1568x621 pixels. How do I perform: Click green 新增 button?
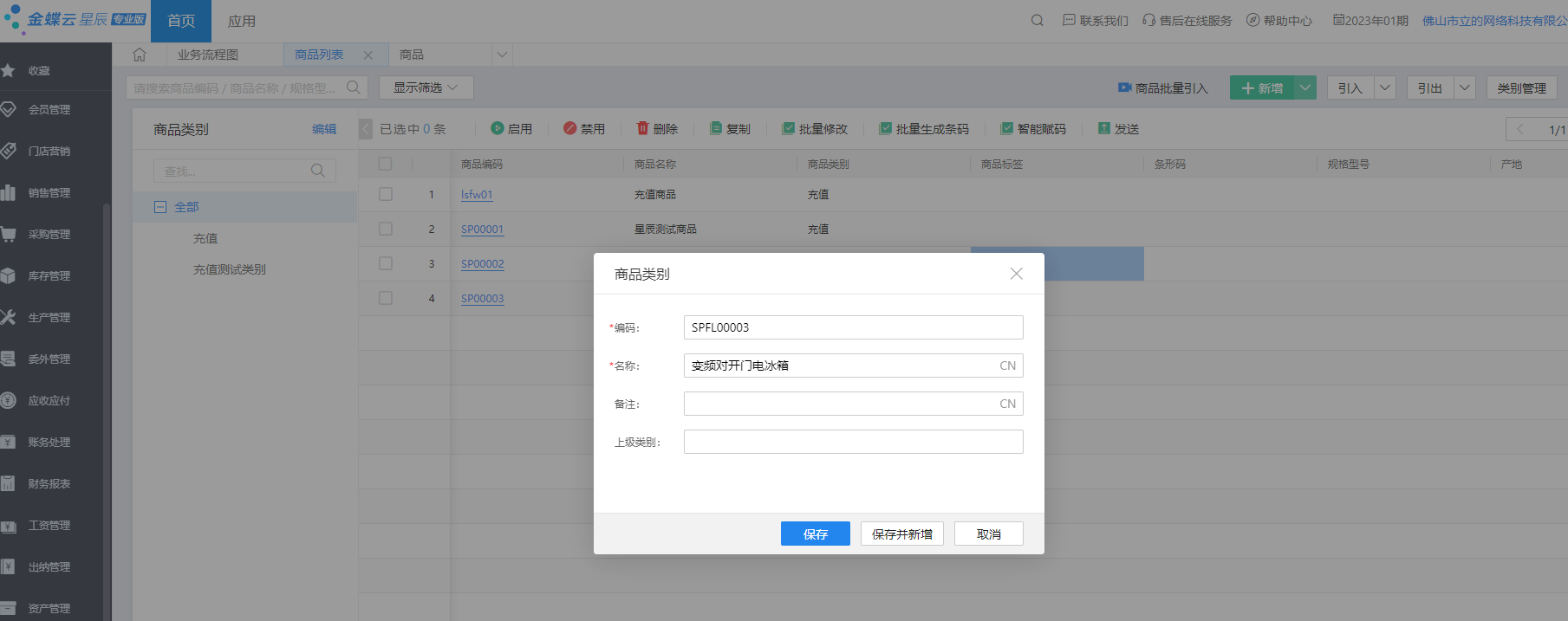pyautogui.click(x=1262, y=87)
